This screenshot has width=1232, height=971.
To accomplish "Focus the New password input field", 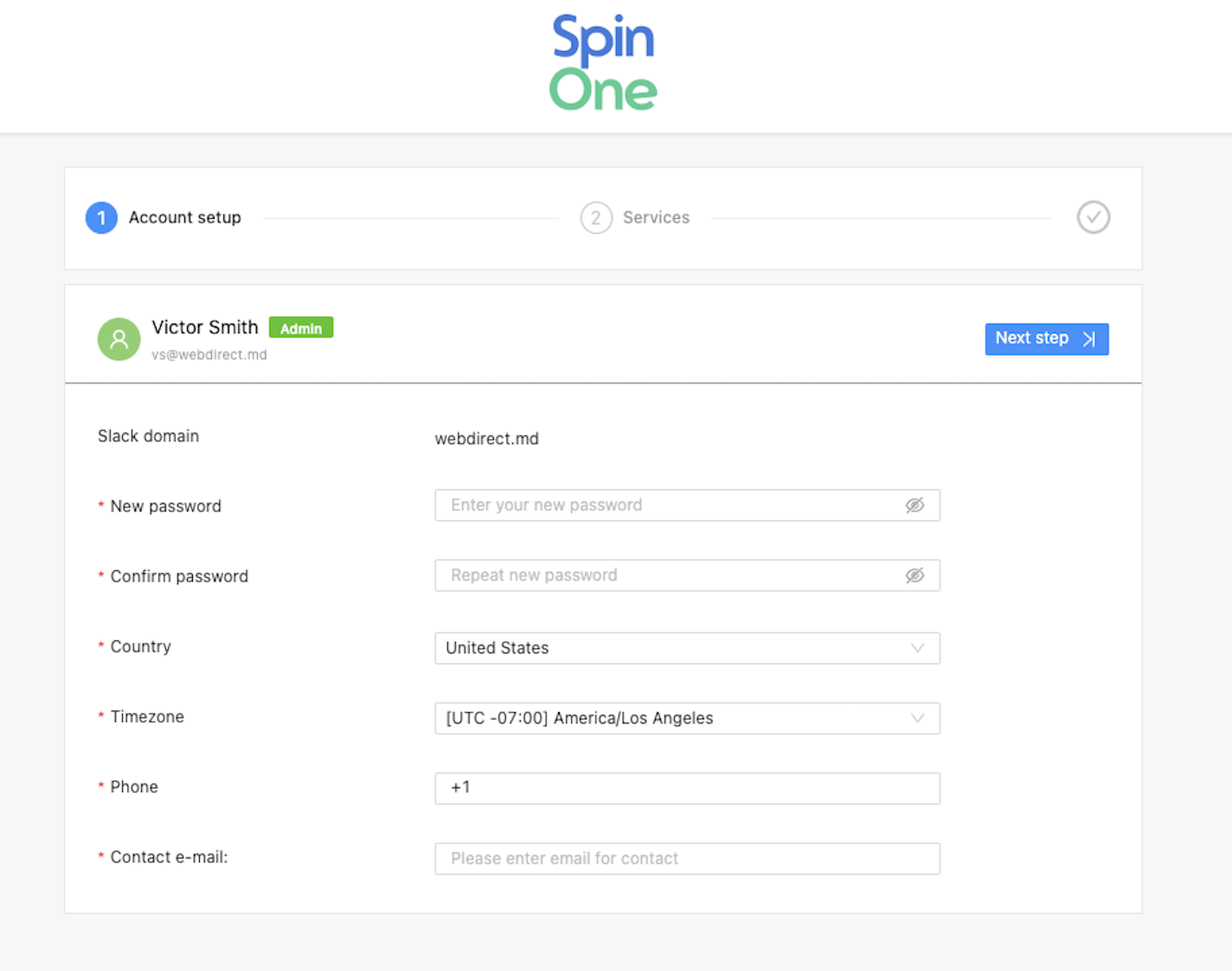I will [687, 505].
